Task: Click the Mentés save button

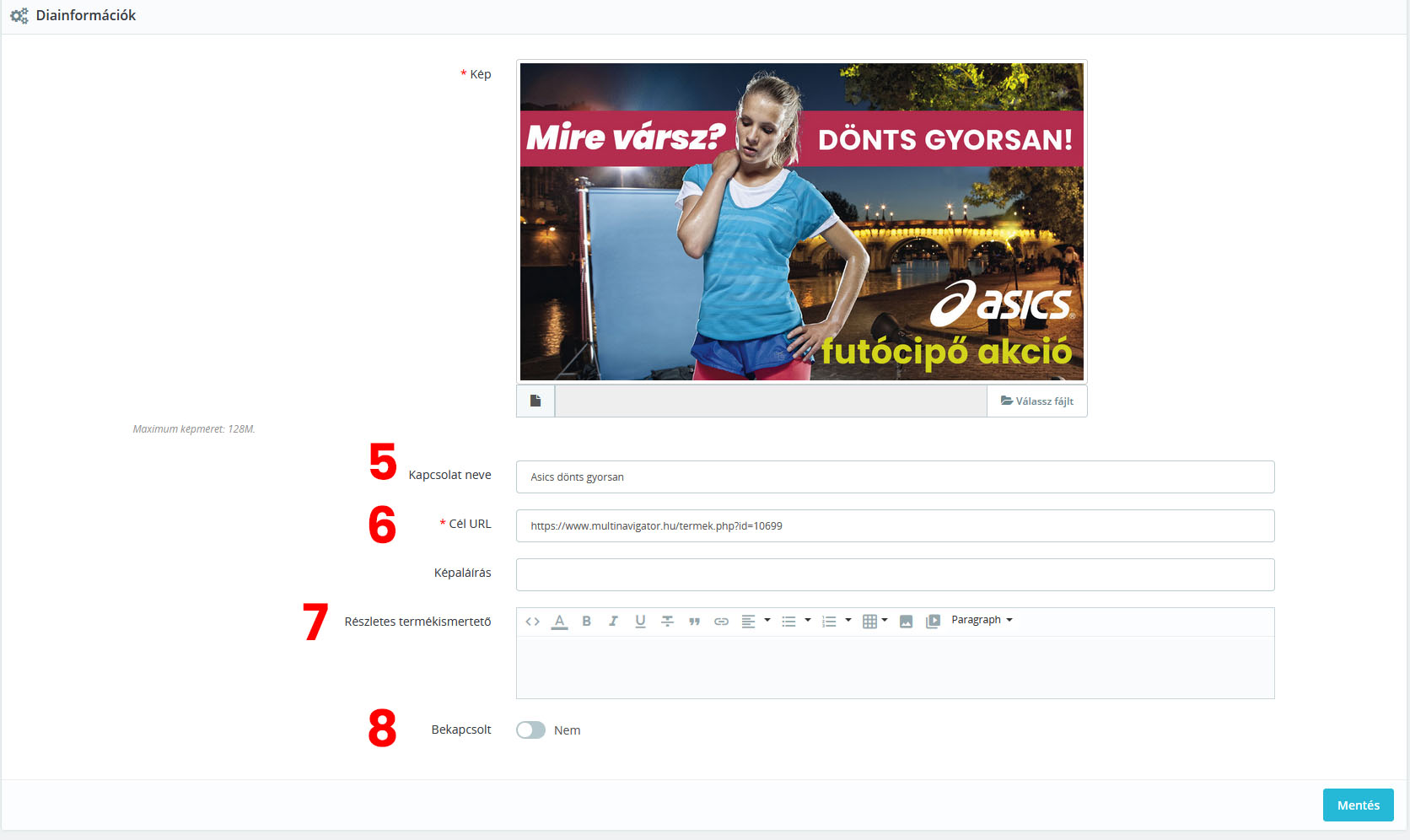Action: tap(1358, 805)
